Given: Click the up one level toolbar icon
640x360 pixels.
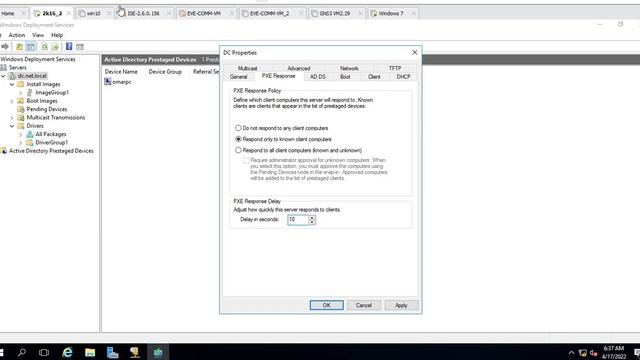Looking at the screenshot, I should tap(19, 47).
